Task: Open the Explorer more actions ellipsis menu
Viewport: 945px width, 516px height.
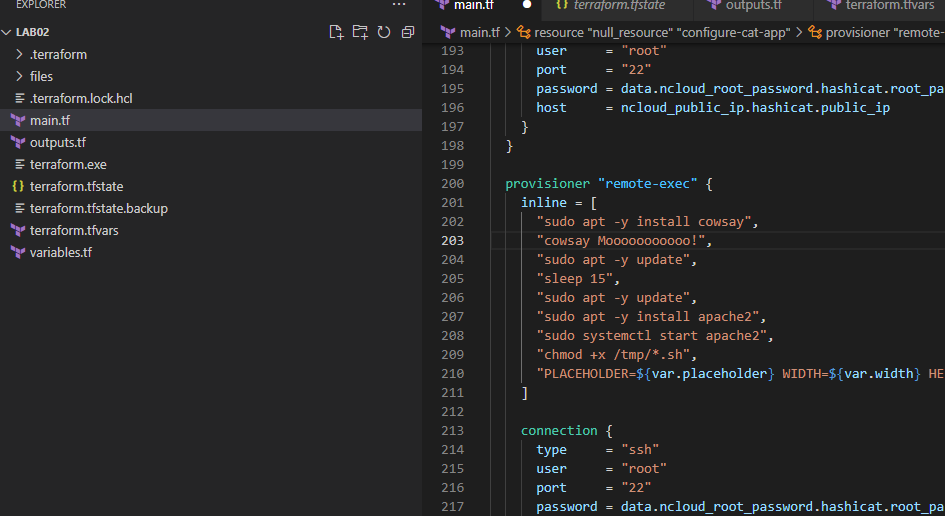Action: tap(399, 5)
